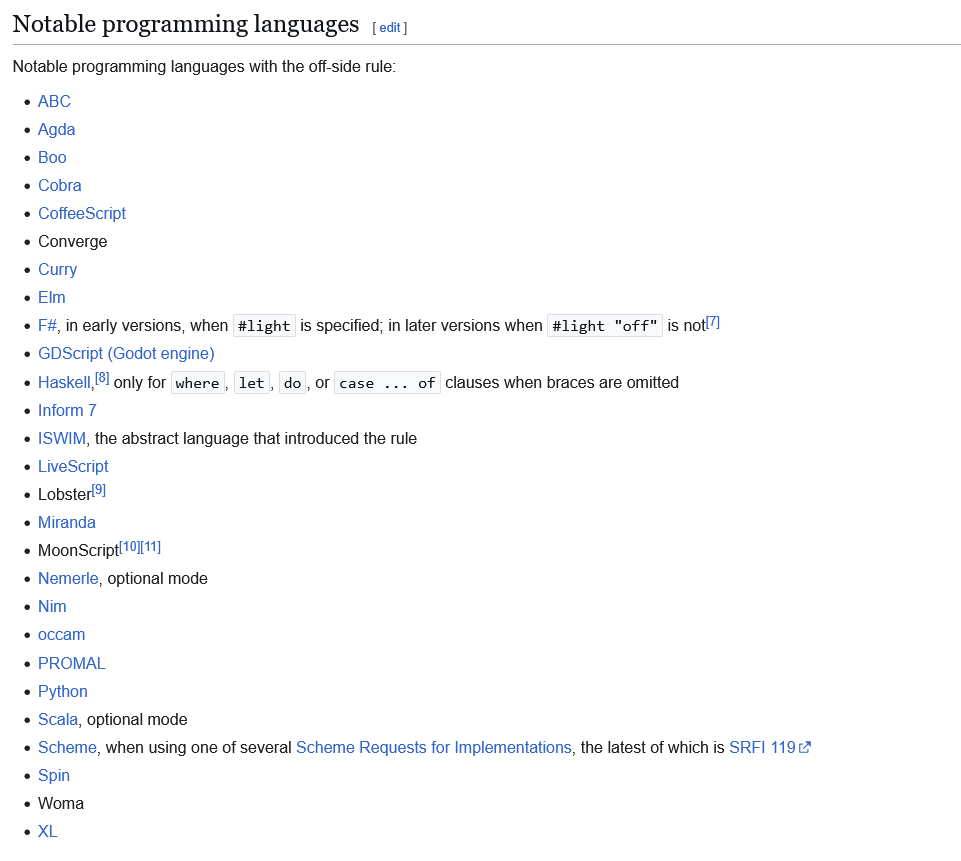Open the ABC language link
The height and width of the screenshot is (861, 961).
coord(55,101)
